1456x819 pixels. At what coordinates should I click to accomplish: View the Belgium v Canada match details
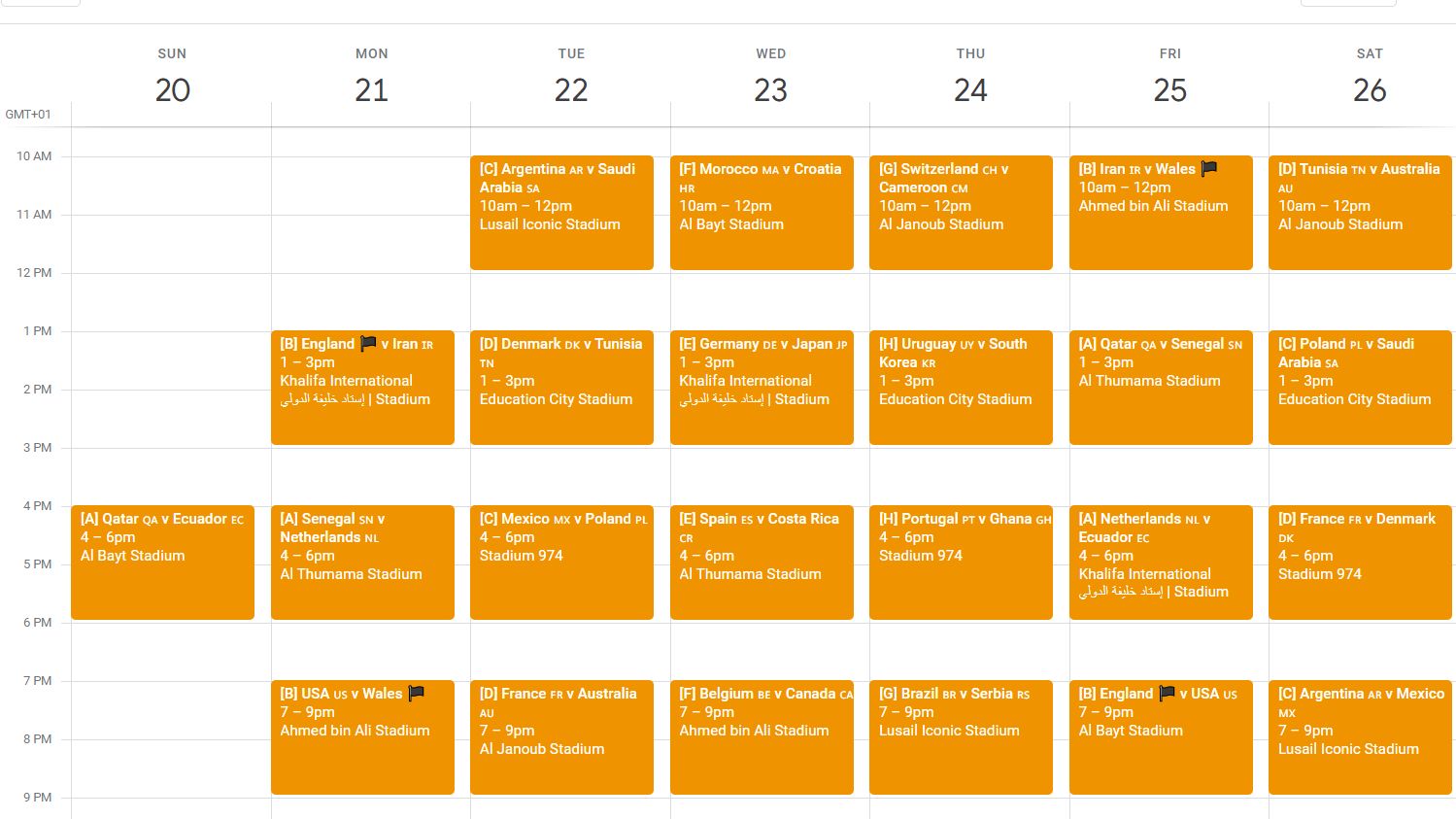point(762,736)
